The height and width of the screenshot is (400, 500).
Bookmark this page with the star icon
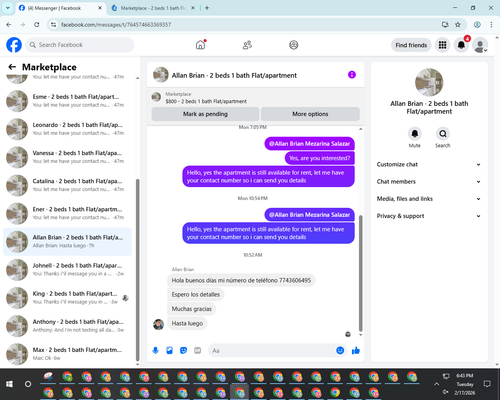pyautogui.click(x=458, y=24)
